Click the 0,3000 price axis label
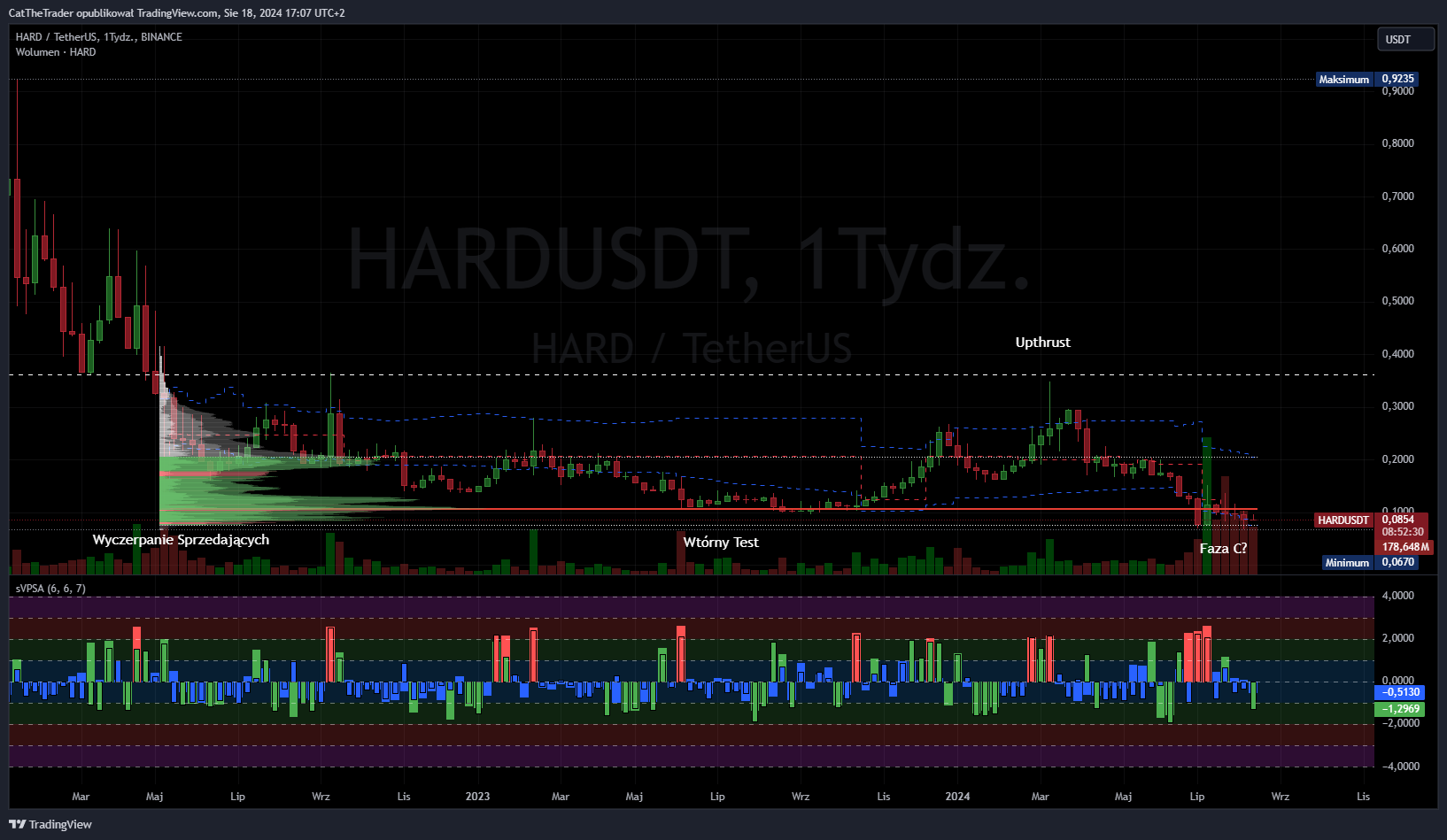 [x=1398, y=406]
